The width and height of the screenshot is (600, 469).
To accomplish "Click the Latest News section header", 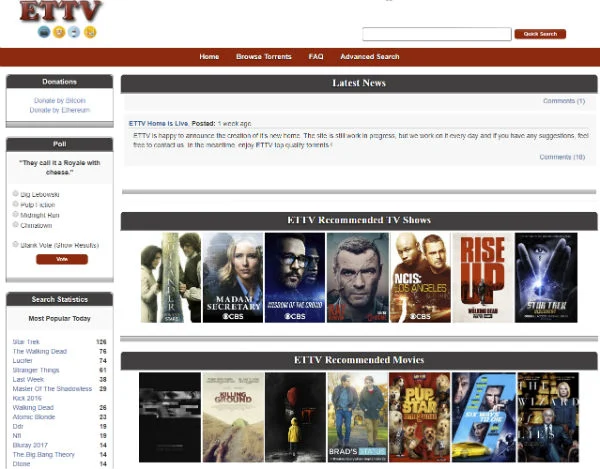I will coord(359,83).
